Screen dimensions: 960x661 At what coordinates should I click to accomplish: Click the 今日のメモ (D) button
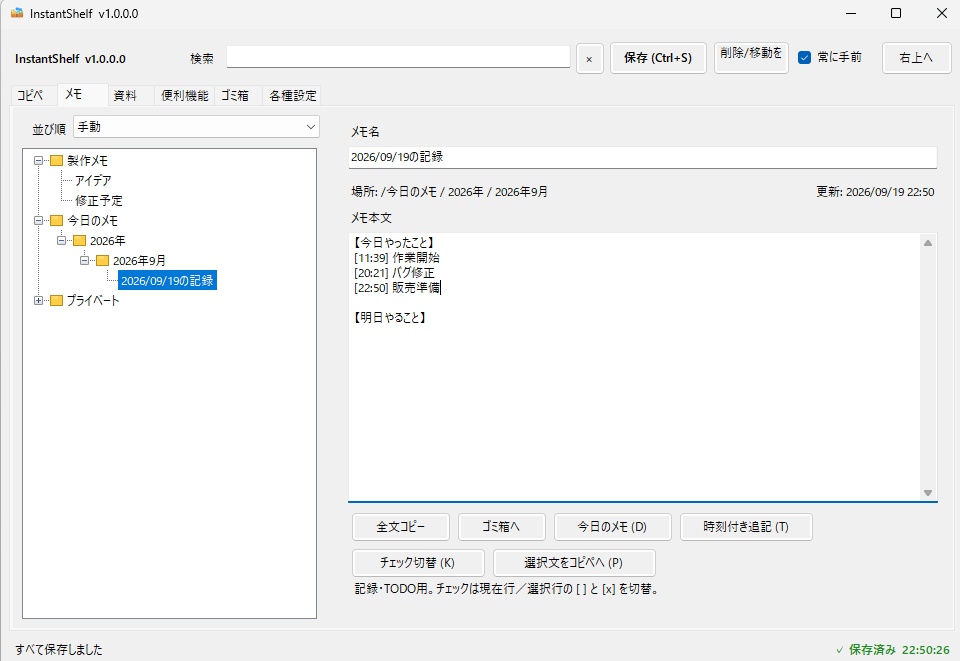point(612,527)
